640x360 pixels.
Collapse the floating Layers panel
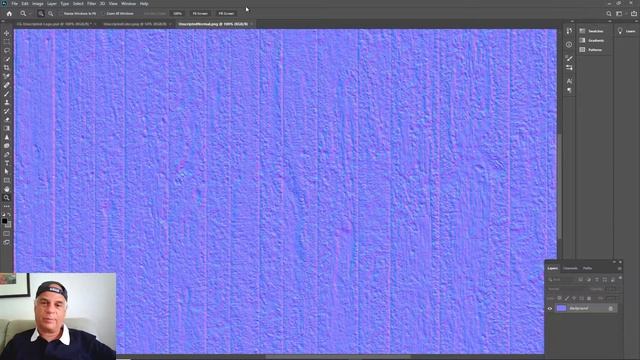click(614, 262)
